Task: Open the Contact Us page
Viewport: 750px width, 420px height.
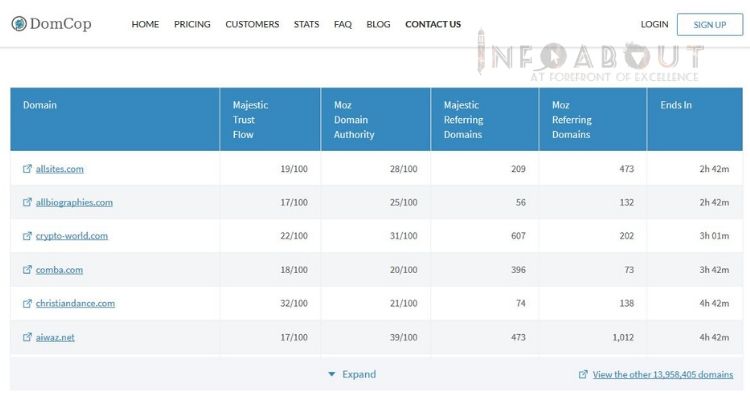Action: pos(433,24)
